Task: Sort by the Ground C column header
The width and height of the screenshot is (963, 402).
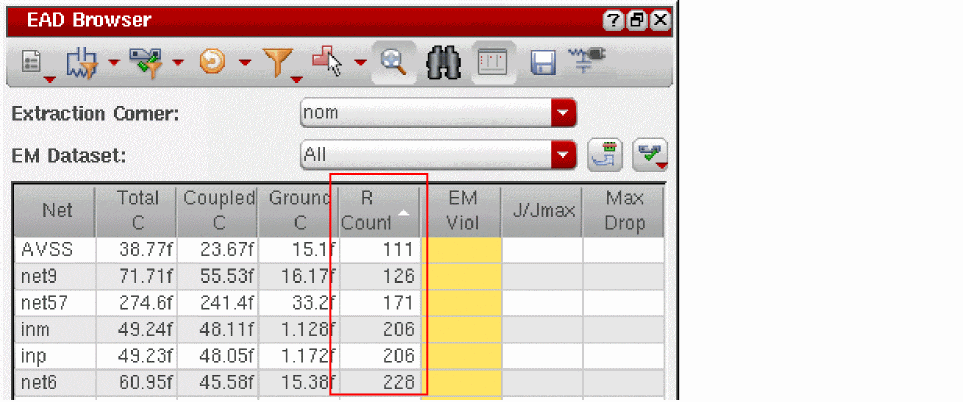Action: [x=299, y=211]
